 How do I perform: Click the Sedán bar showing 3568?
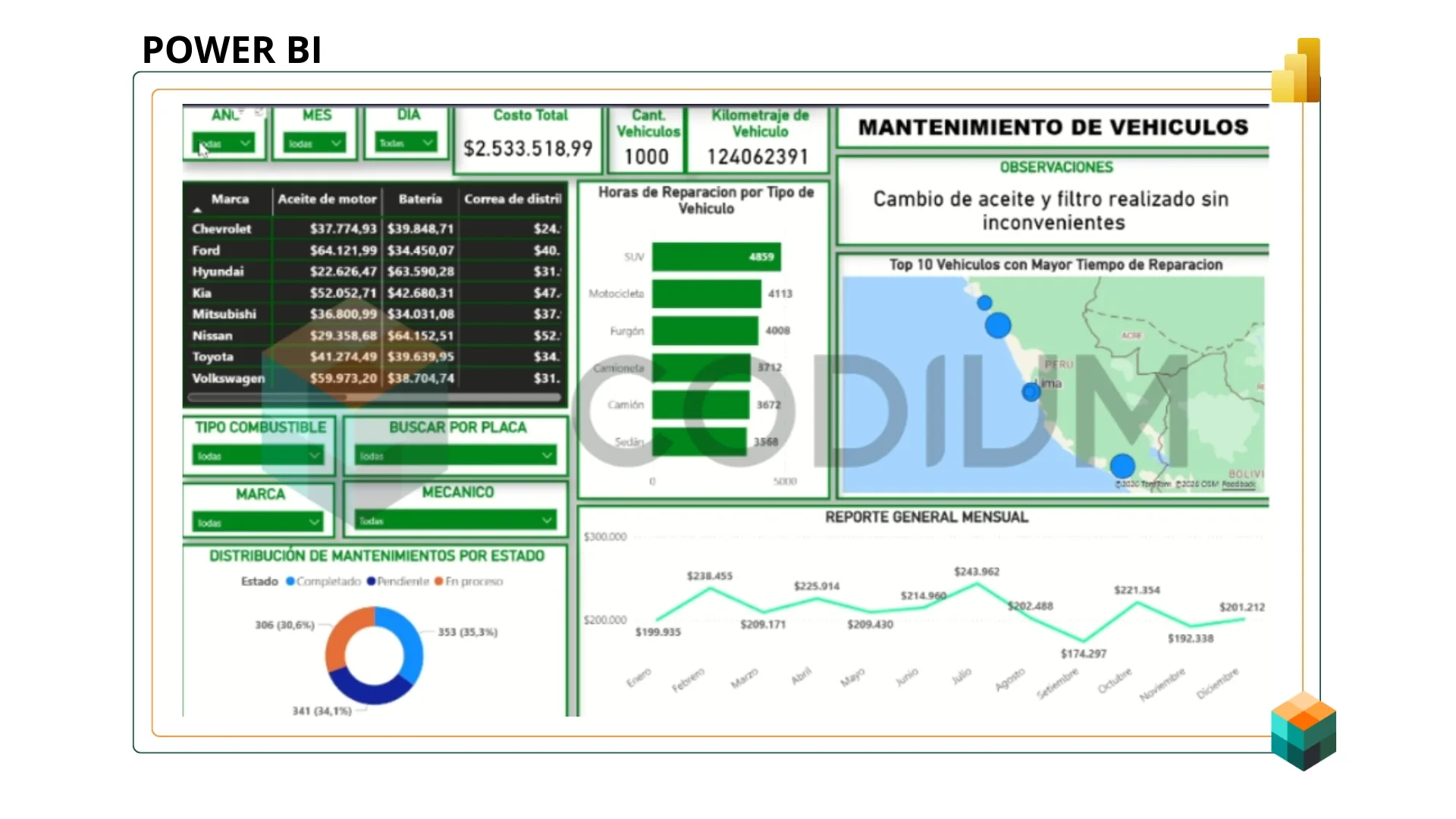(x=699, y=441)
